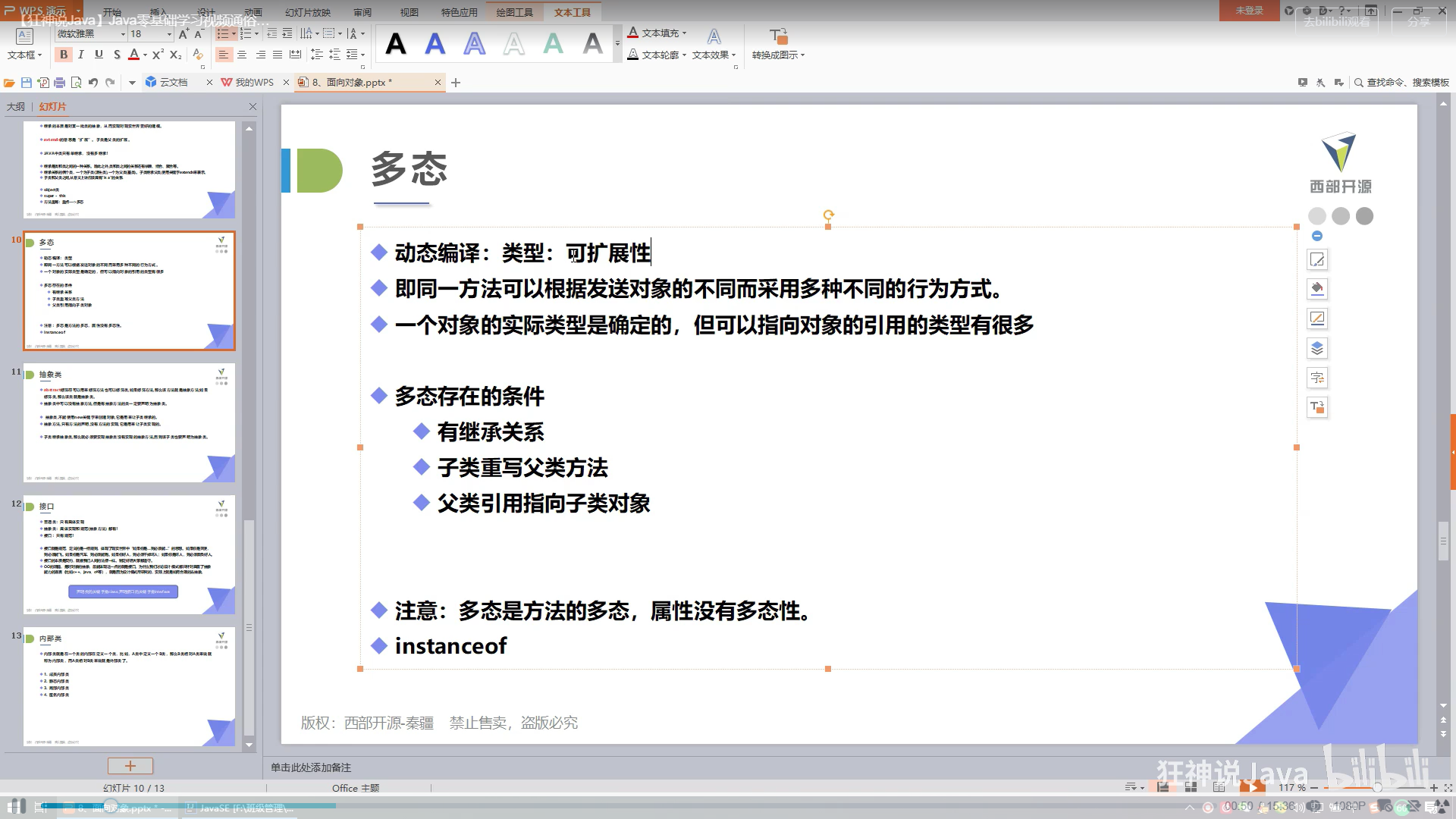Expand the 文本填充 dropdown
Screen dimensions: 1456x819
pos(684,33)
